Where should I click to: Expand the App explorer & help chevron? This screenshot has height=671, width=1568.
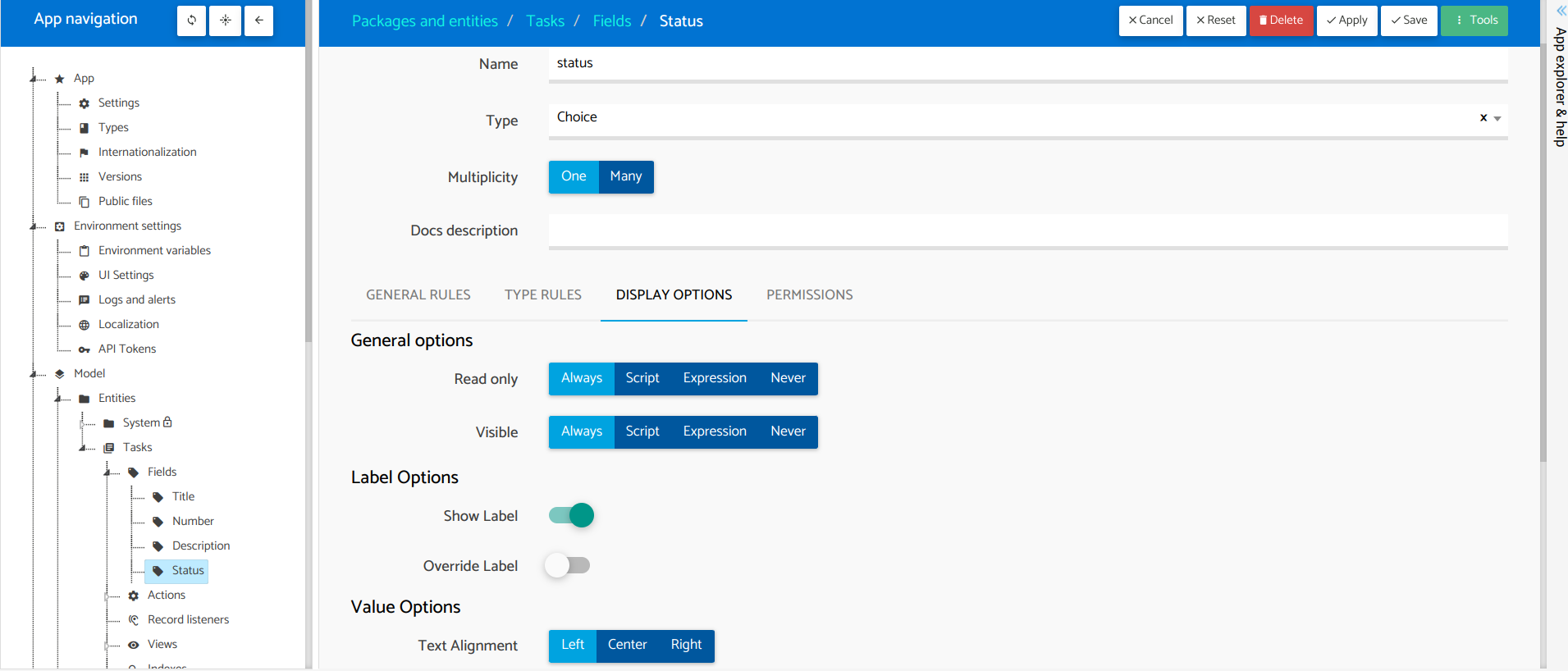click(1561, 11)
